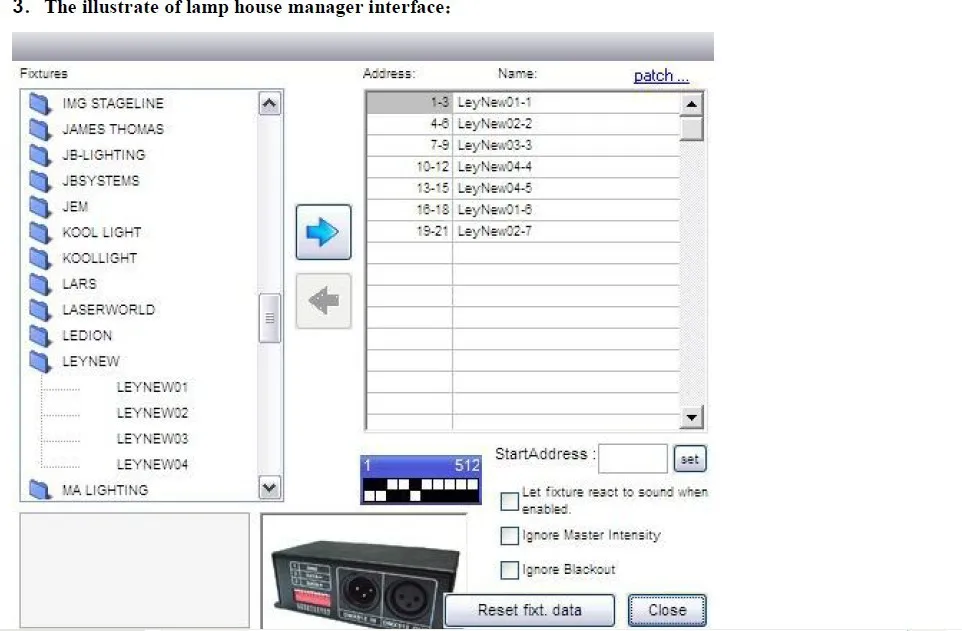Viewport: 962px width, 631px height.
Task: Click the blue right arrow add-fixture button
Action: point(323,232)
